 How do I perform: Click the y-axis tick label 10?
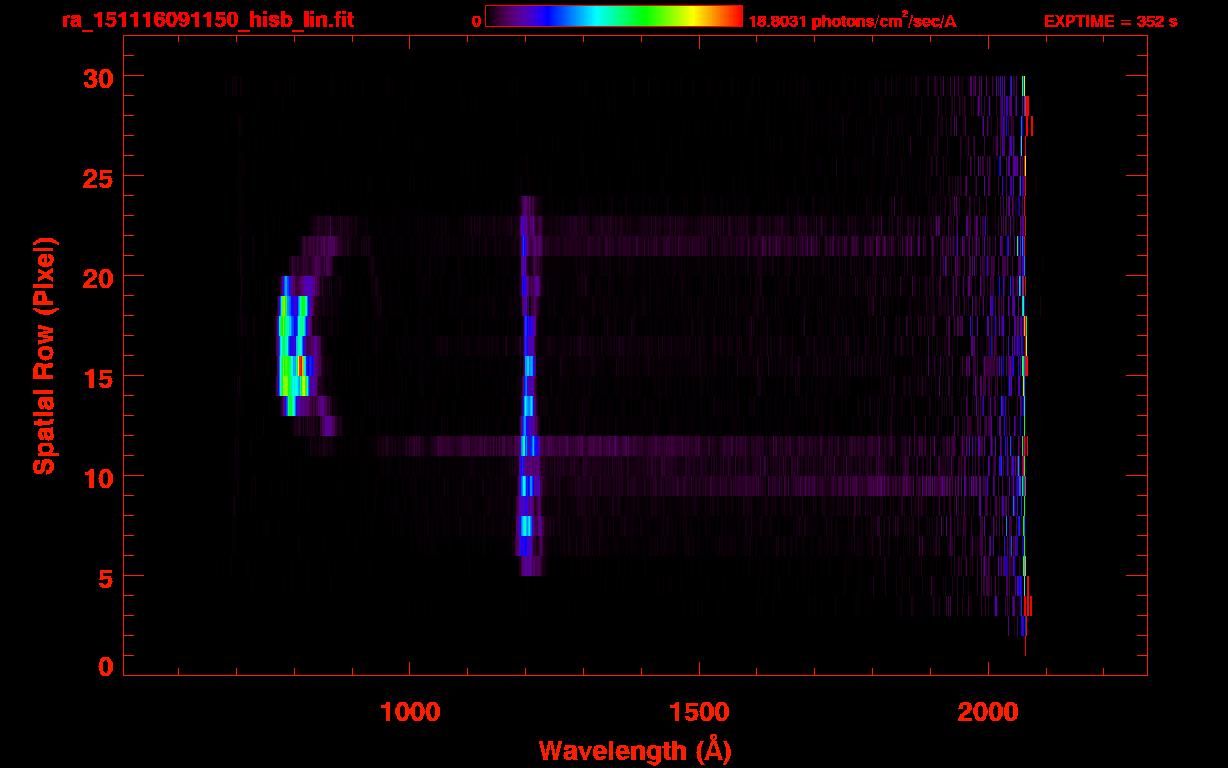[x=100, y=477]
